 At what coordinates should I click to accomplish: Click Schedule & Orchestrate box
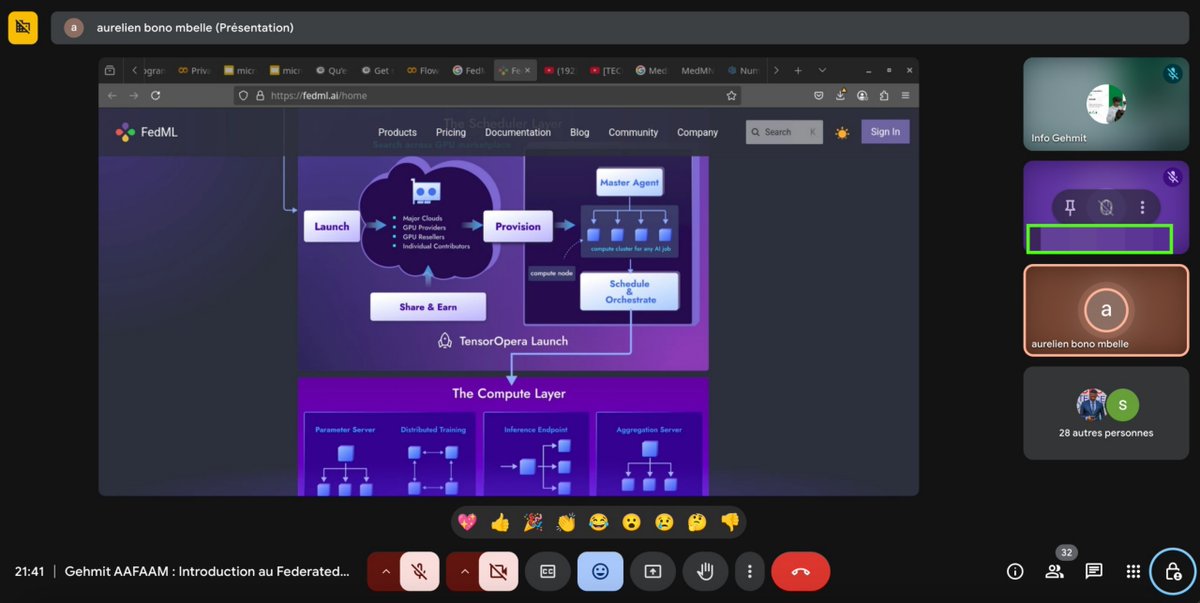pyautogui.click(x=630, y=291)
